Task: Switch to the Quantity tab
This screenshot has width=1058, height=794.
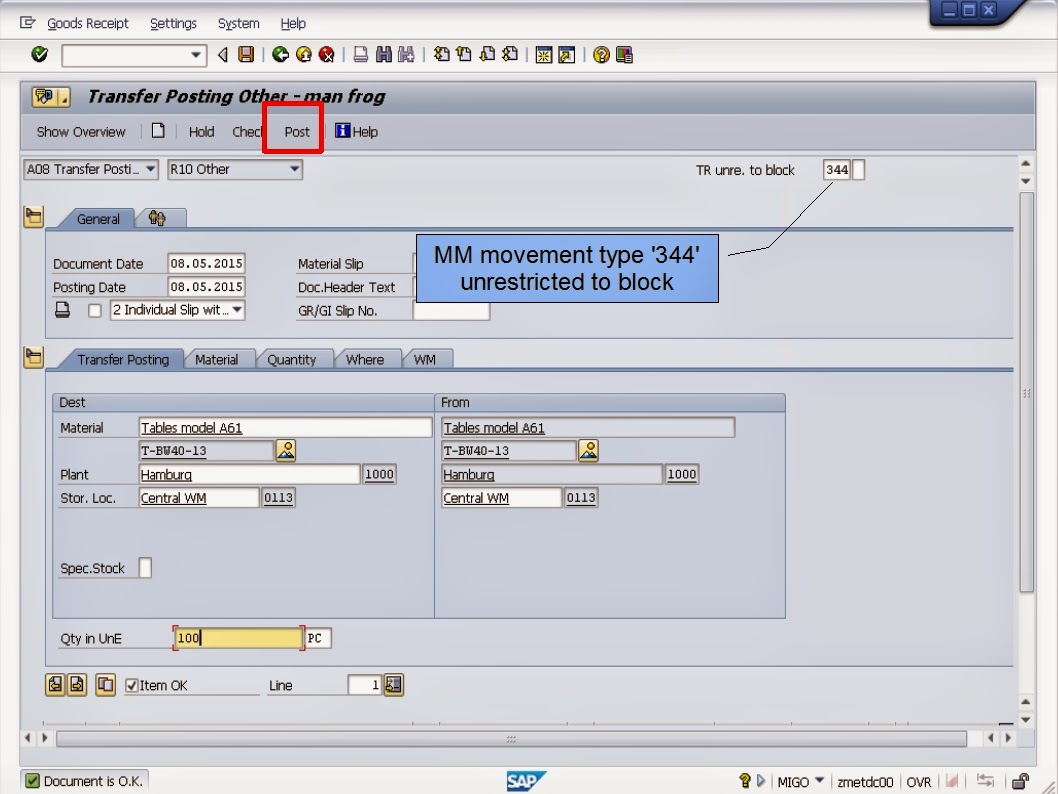Action: tap(294, 358)
